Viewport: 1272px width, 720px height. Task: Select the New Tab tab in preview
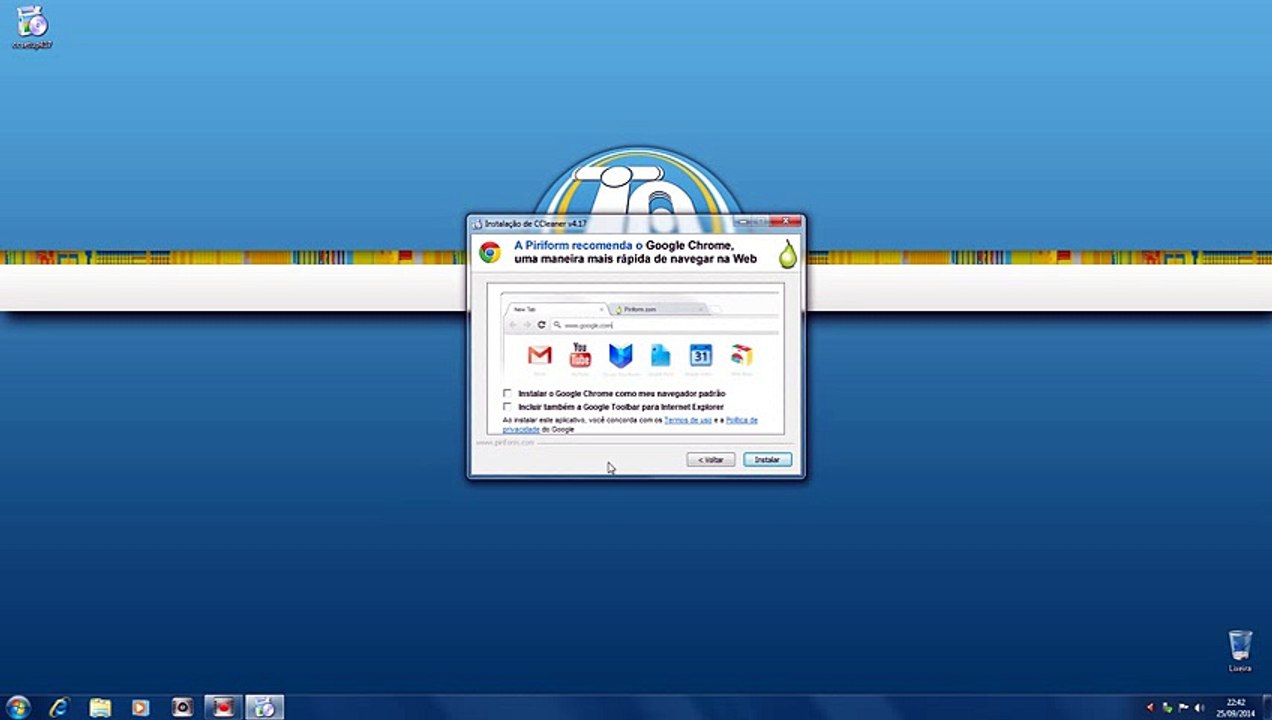pos(557,309)
